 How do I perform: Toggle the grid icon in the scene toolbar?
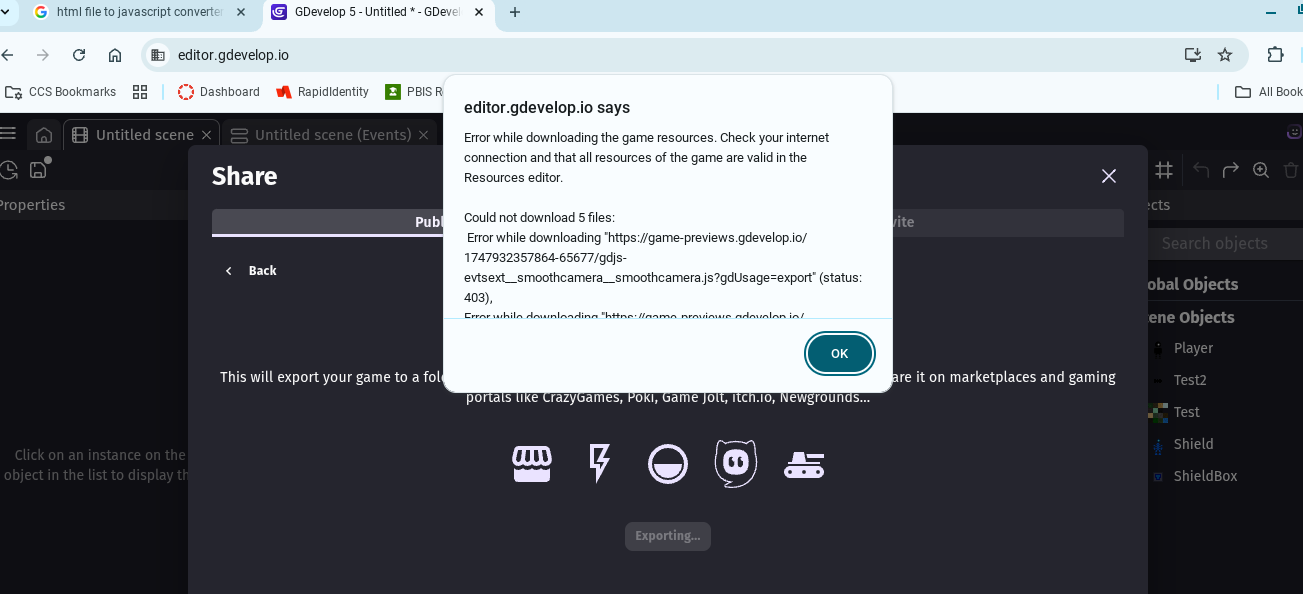click(x=1164, y=171)
